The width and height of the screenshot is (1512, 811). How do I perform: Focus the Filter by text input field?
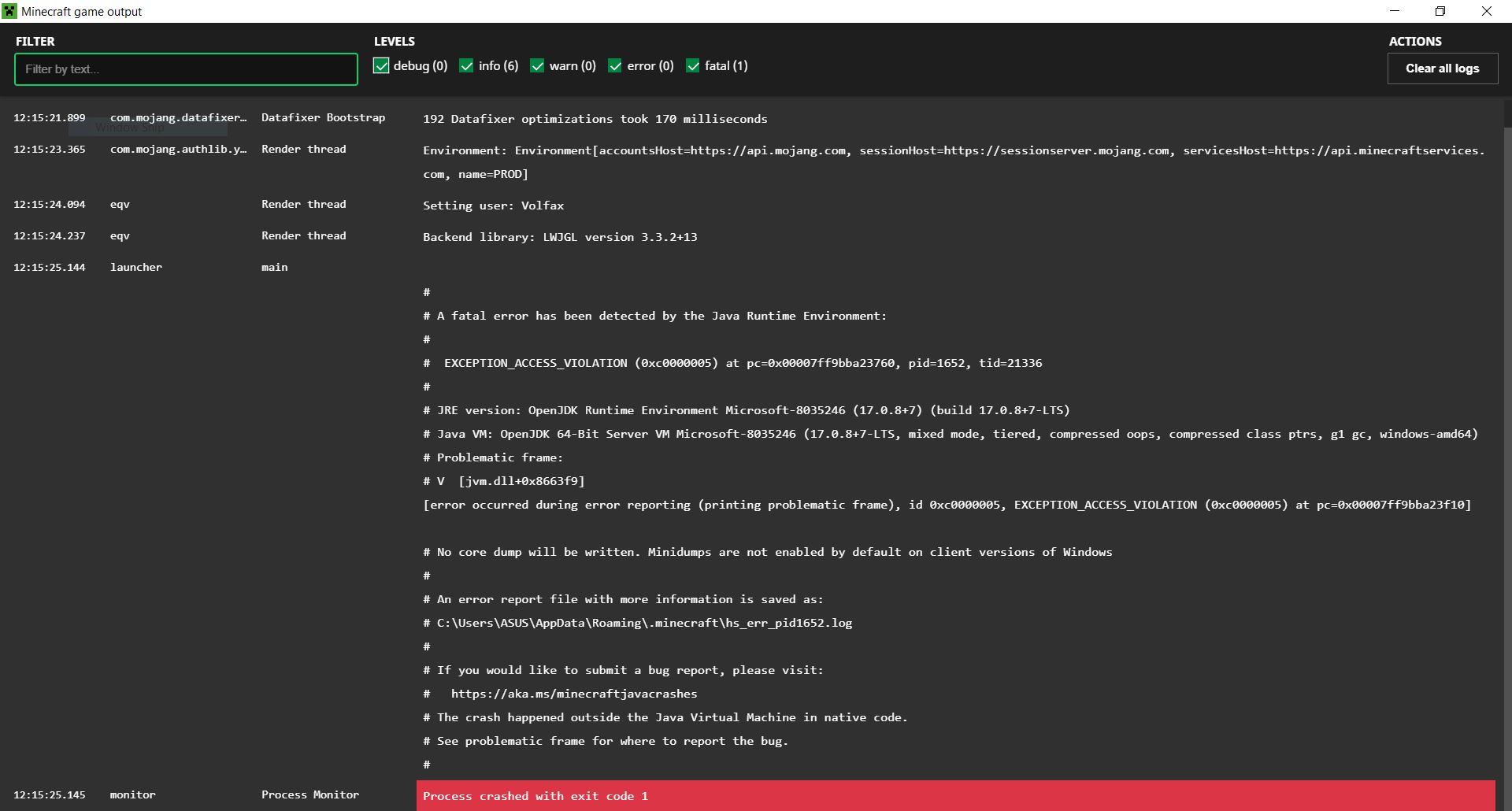[186, 69]
